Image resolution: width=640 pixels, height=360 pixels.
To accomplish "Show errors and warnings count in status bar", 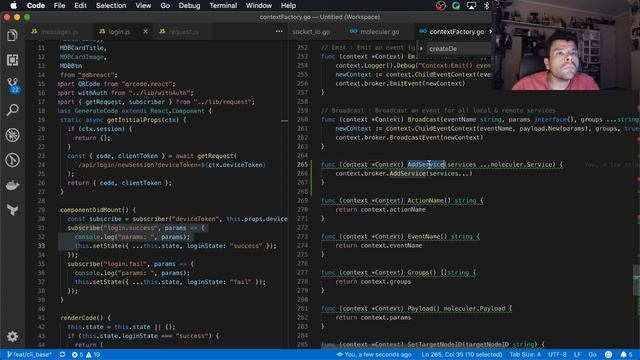I will point(86,355).
